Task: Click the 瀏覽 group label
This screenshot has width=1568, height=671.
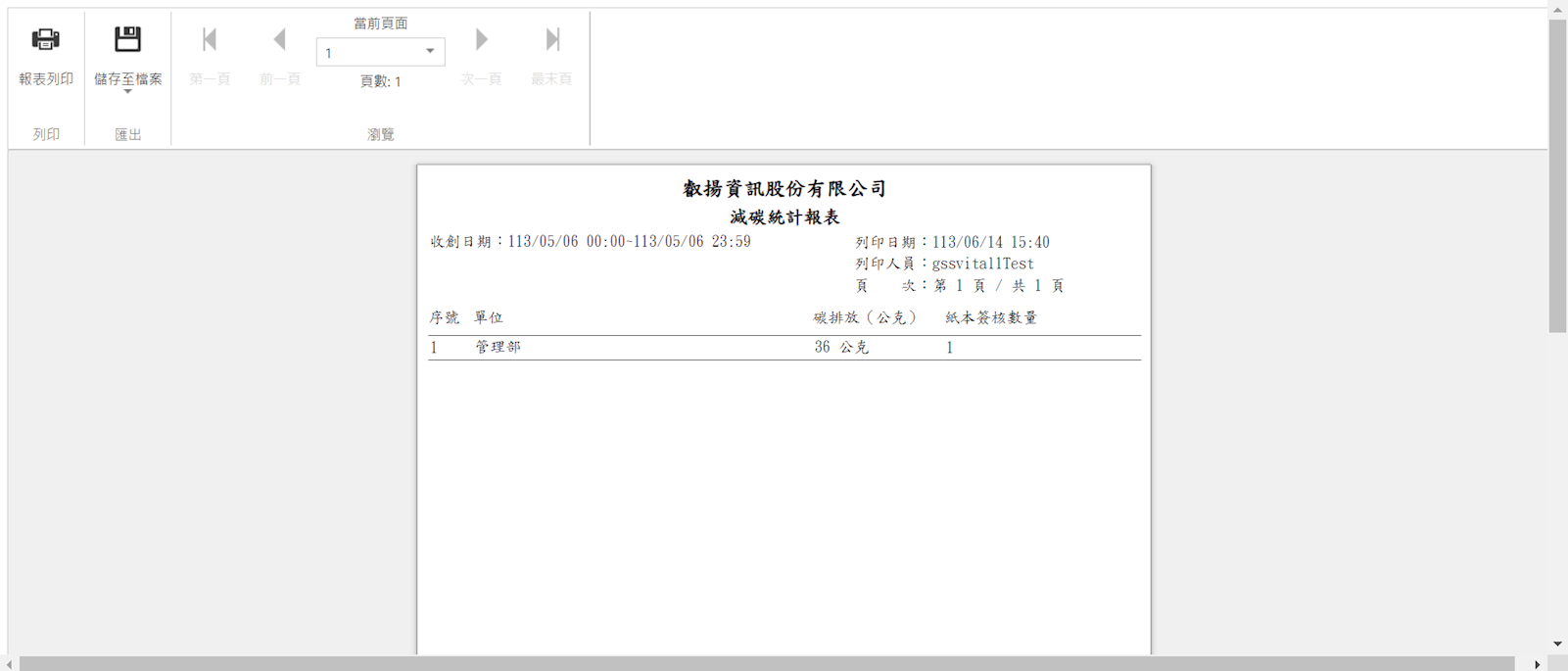Action: tap(381, 134)
